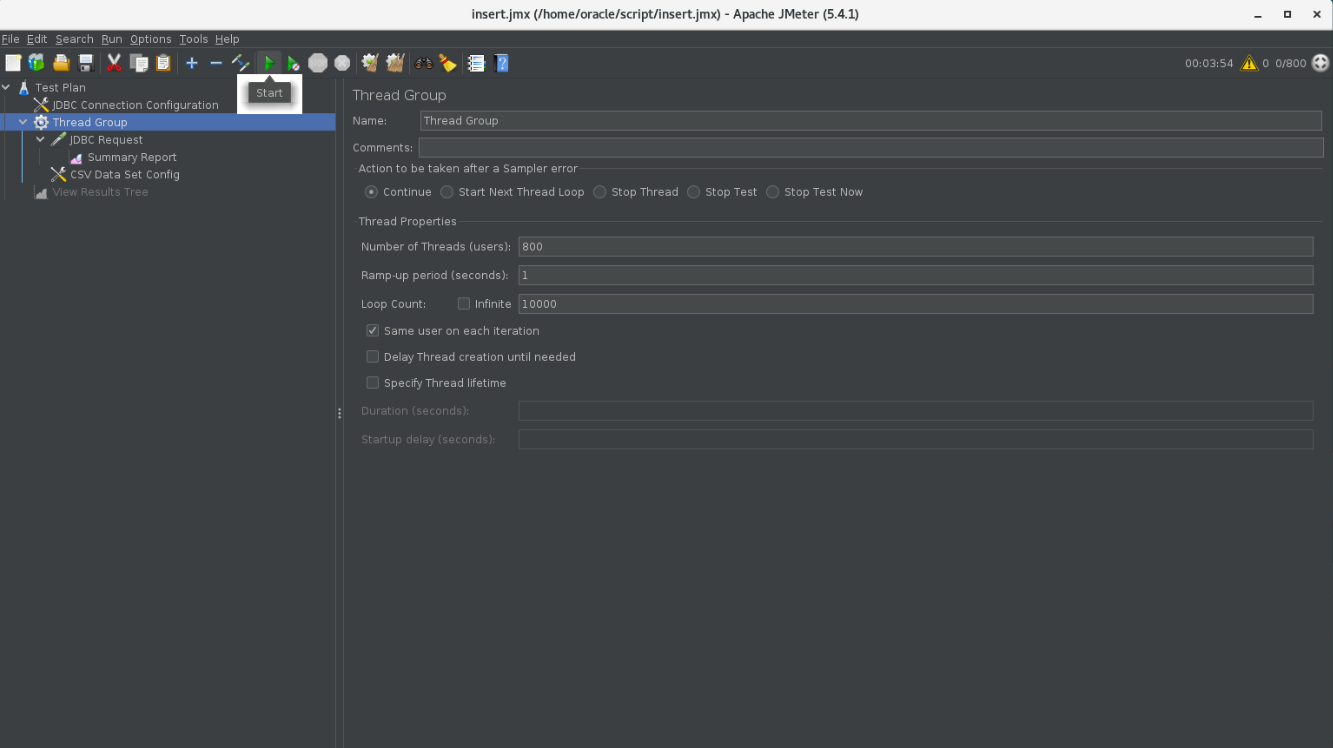The image size is (1333, 748).
Task: Click the 0/800 active threads counter
Action: tap(1291, 63)
